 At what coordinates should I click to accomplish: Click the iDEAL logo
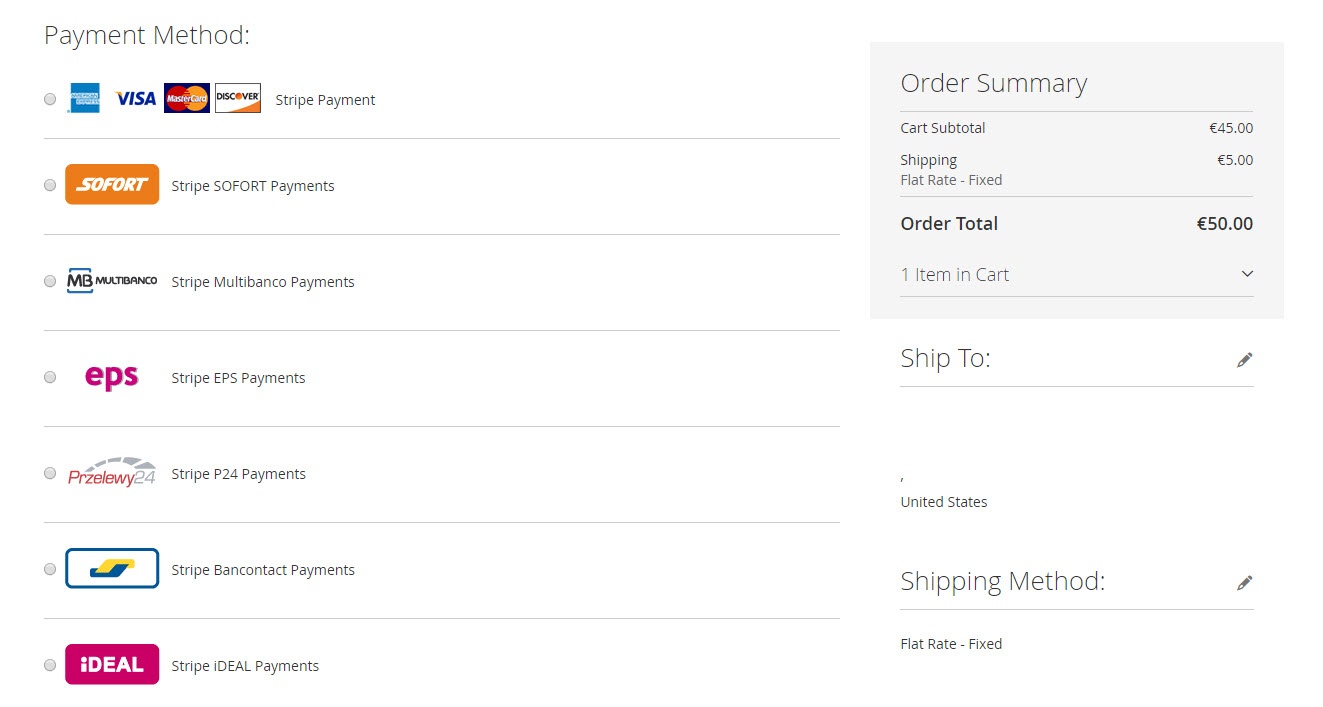point(112,664)
